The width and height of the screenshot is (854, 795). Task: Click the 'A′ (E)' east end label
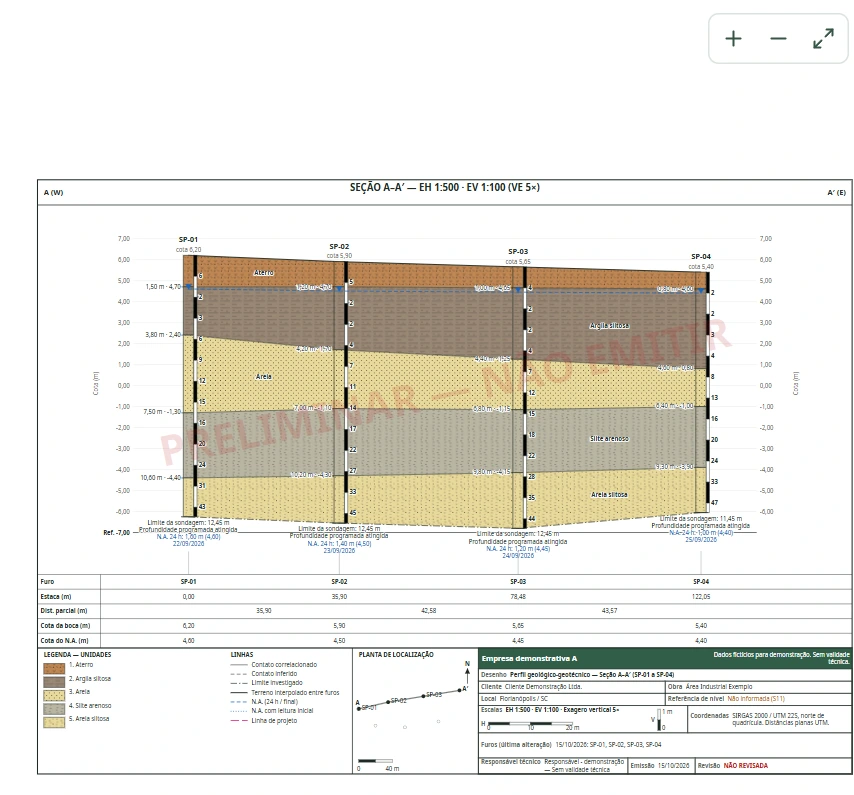[x=837, y=193]
